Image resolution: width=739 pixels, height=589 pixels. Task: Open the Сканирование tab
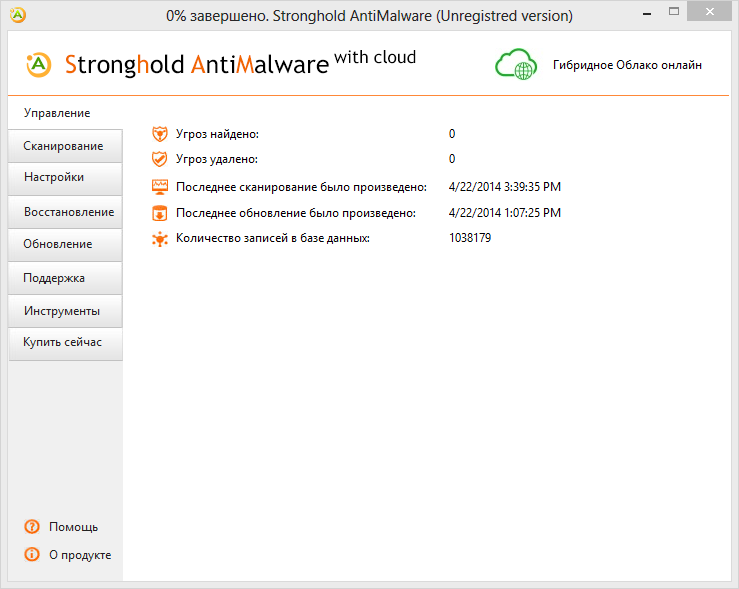click(x=63, y=146)
